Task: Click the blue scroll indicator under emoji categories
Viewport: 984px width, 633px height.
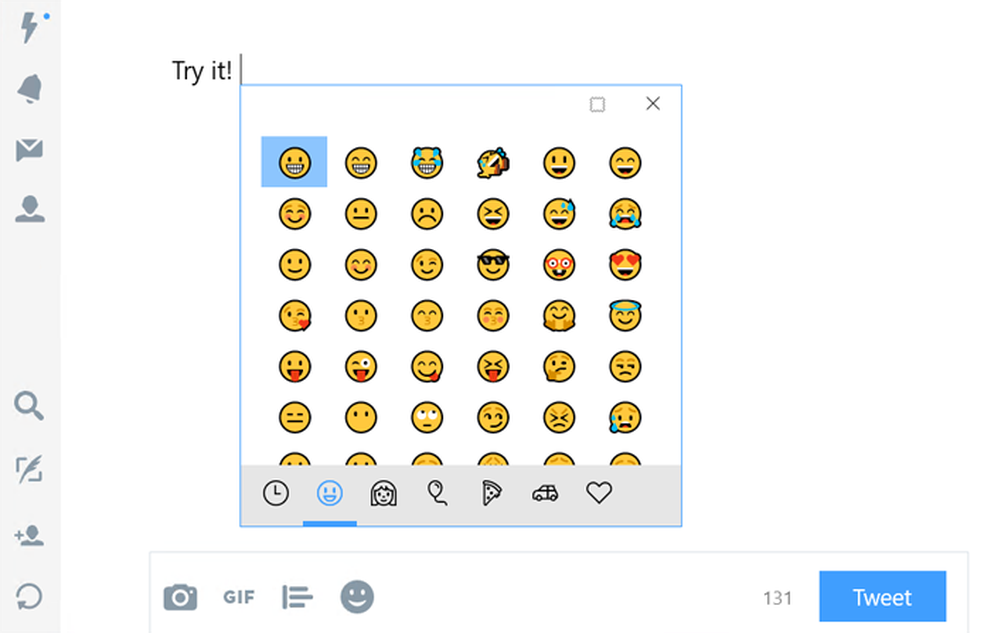Action: [330, 523]
